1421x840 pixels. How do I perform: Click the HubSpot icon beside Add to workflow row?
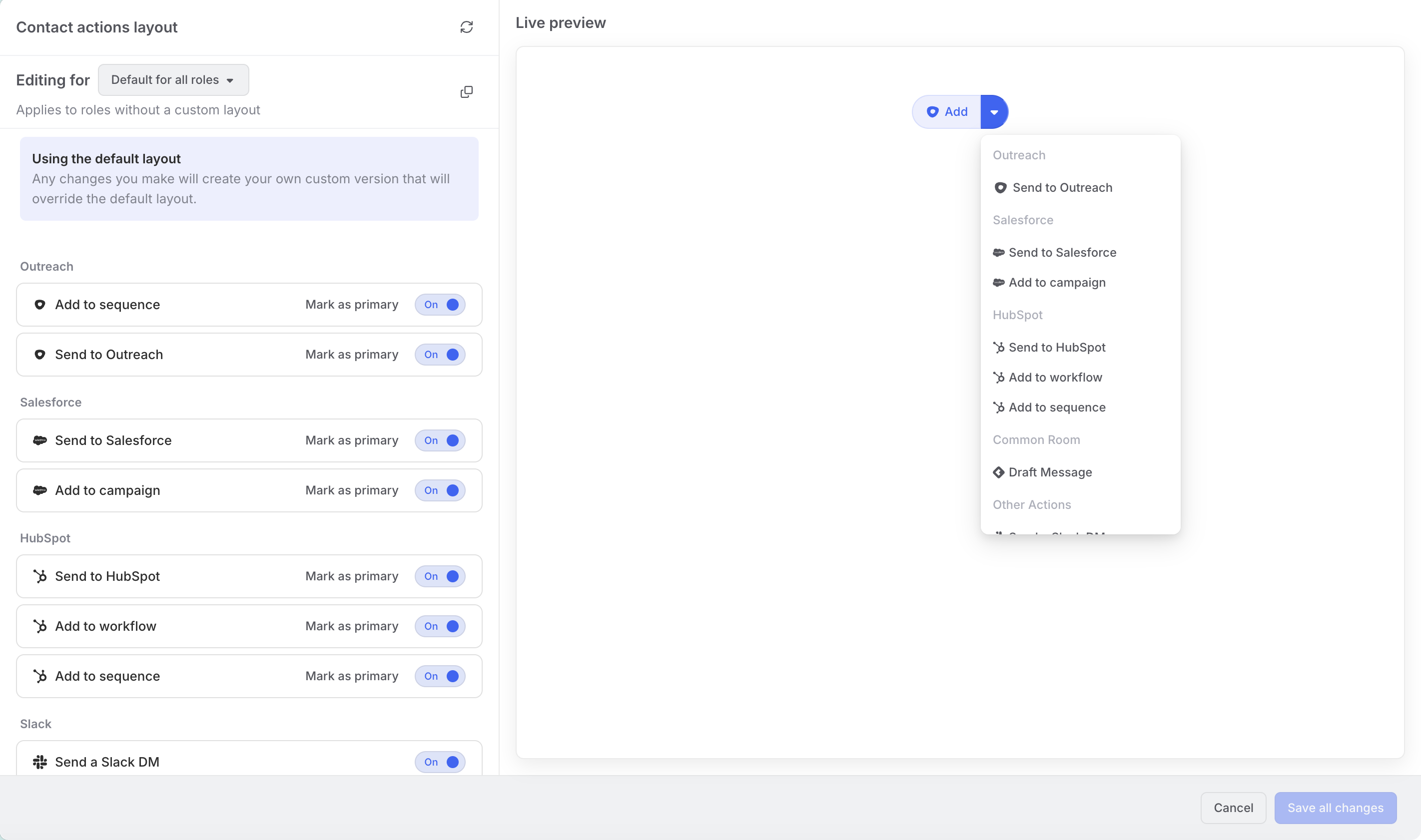coord(39,626)
